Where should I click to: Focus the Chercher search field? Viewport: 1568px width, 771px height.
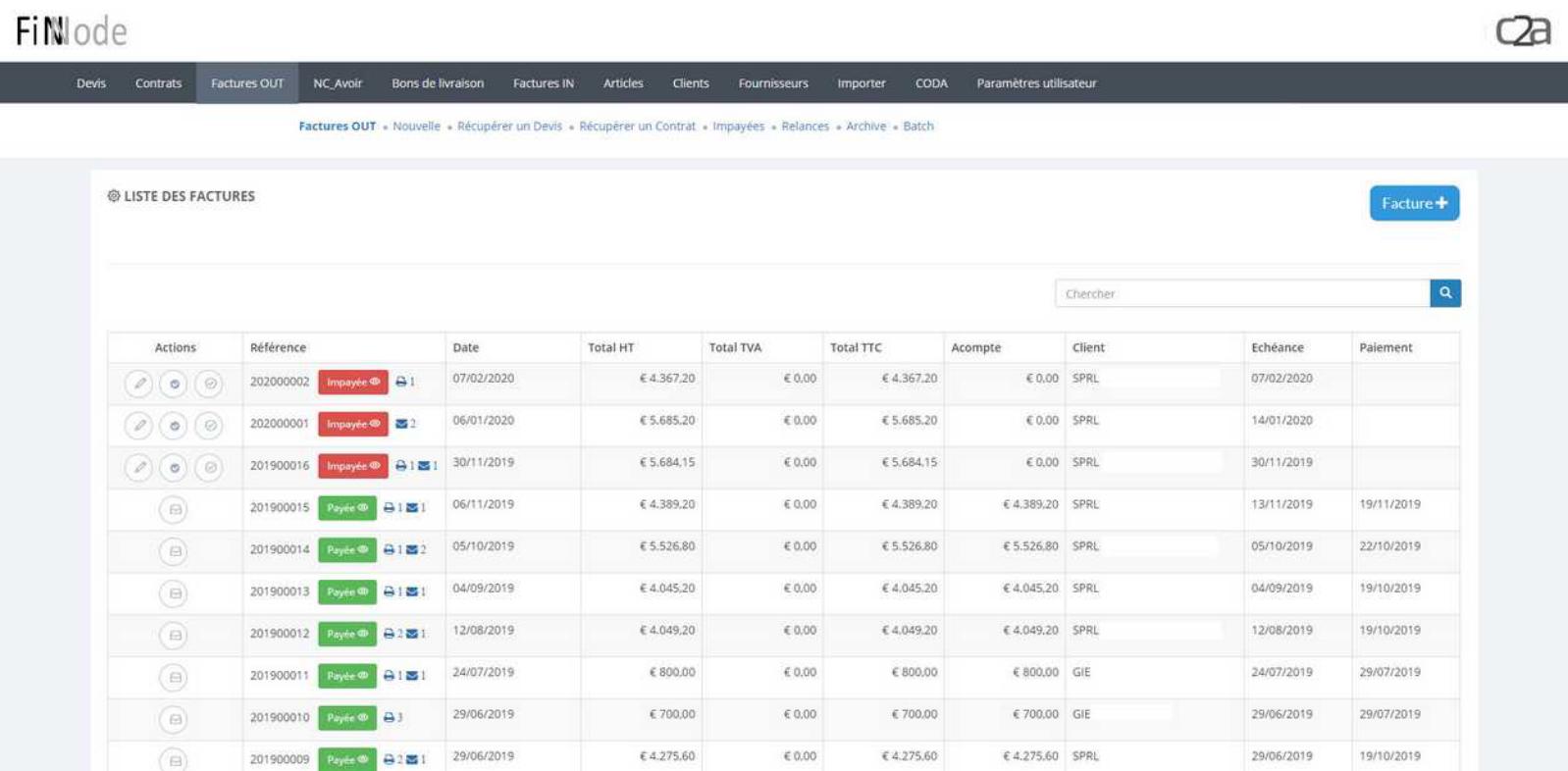coord(1242,293)
